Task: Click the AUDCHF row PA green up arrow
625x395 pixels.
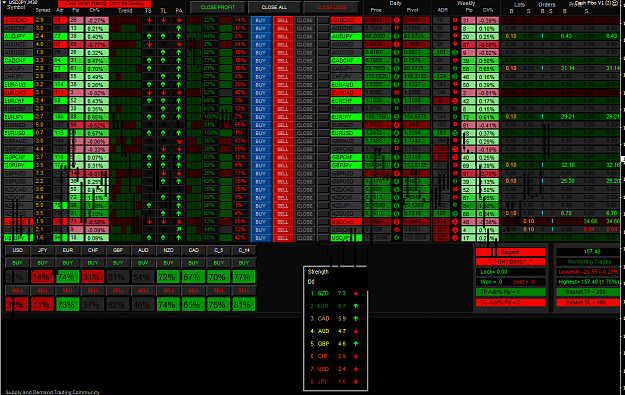Action: (x=179, y=28)
